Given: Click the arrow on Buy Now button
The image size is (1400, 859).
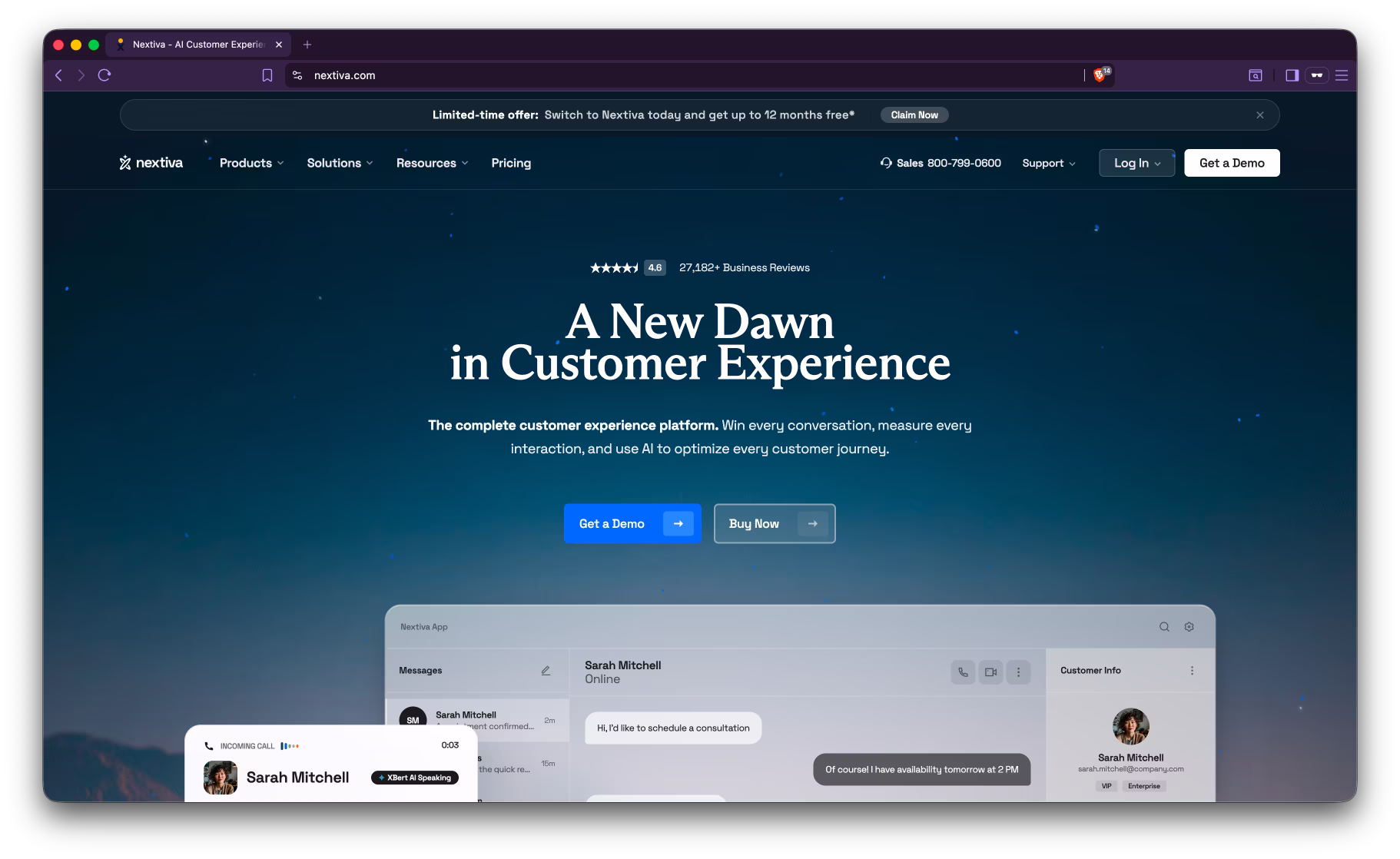Looking at the screenshot, I should [x=813, y=524].
